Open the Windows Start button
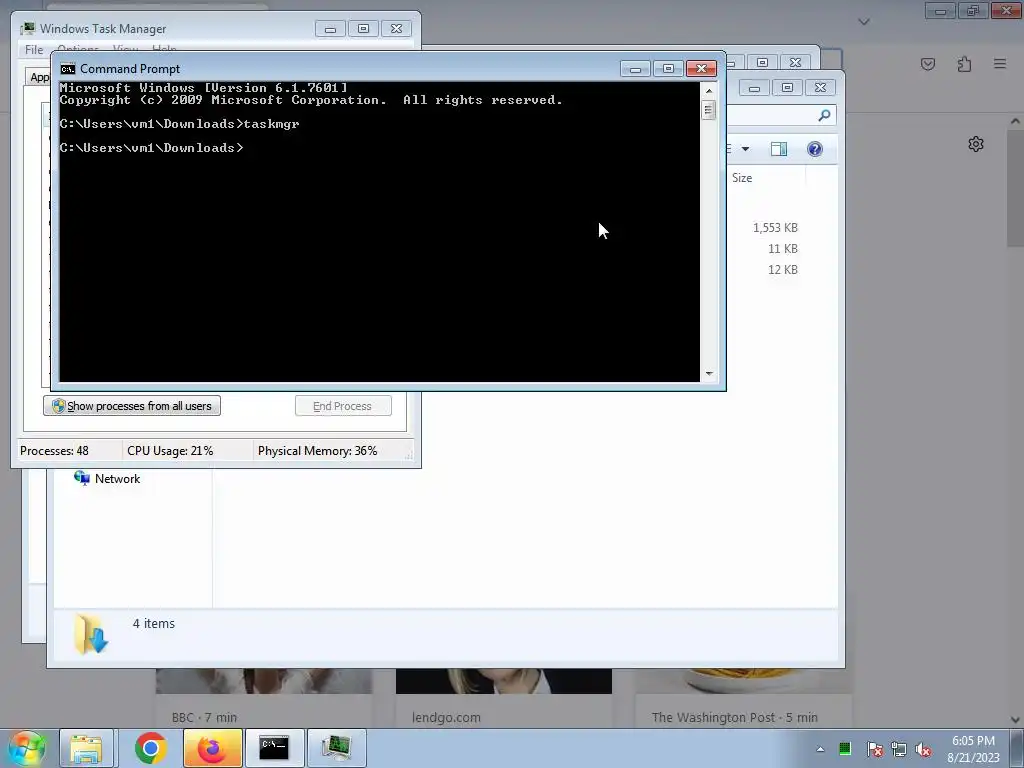 [25, 748]
